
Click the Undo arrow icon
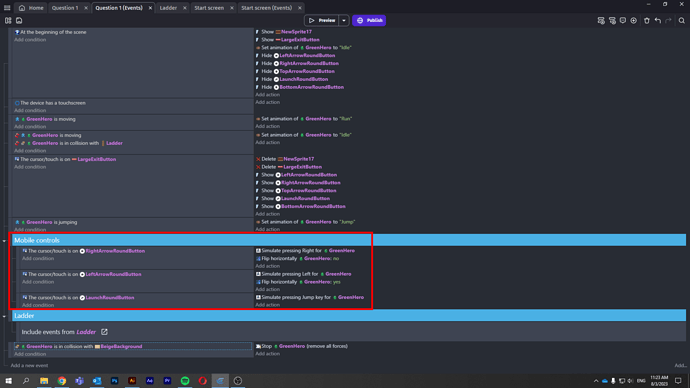coord(658,21)
